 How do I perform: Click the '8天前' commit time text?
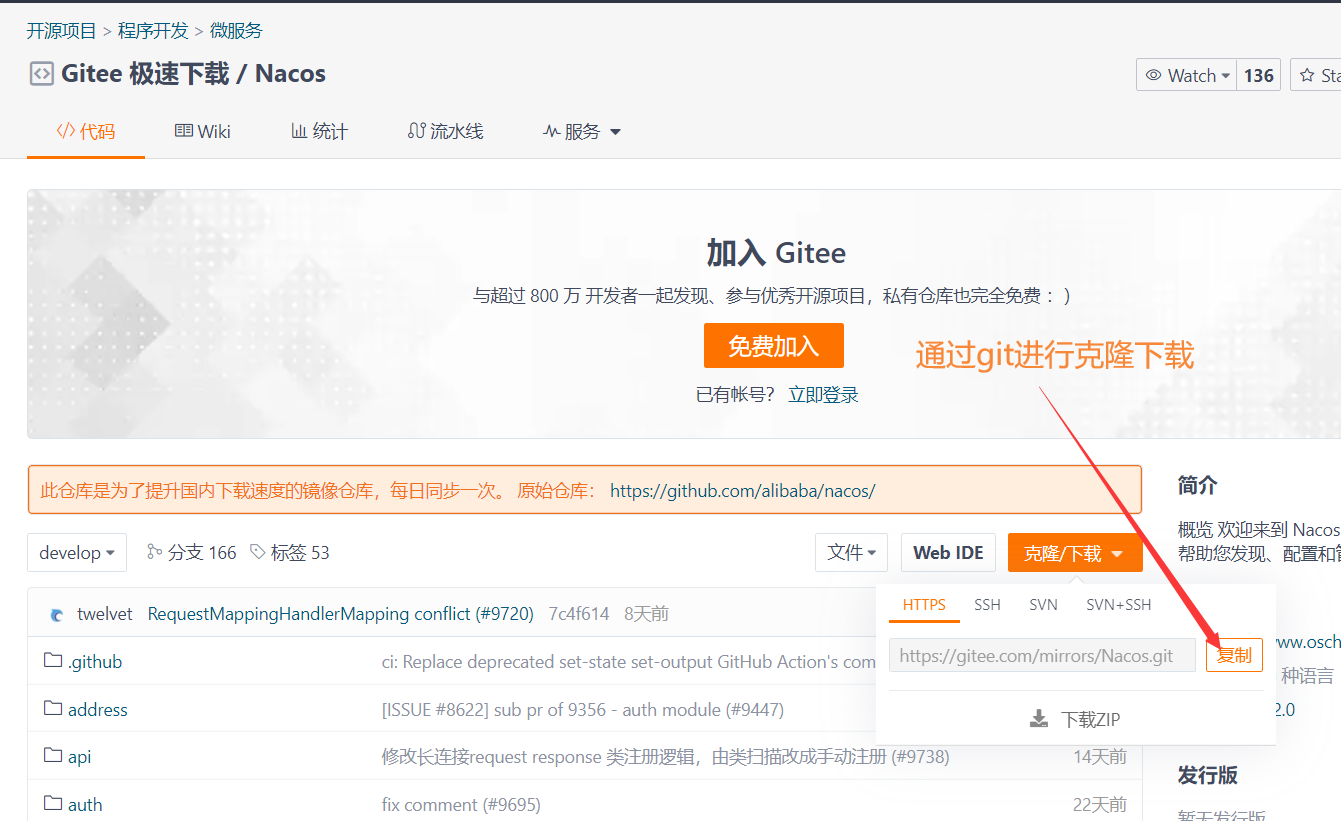pos(647,614)
